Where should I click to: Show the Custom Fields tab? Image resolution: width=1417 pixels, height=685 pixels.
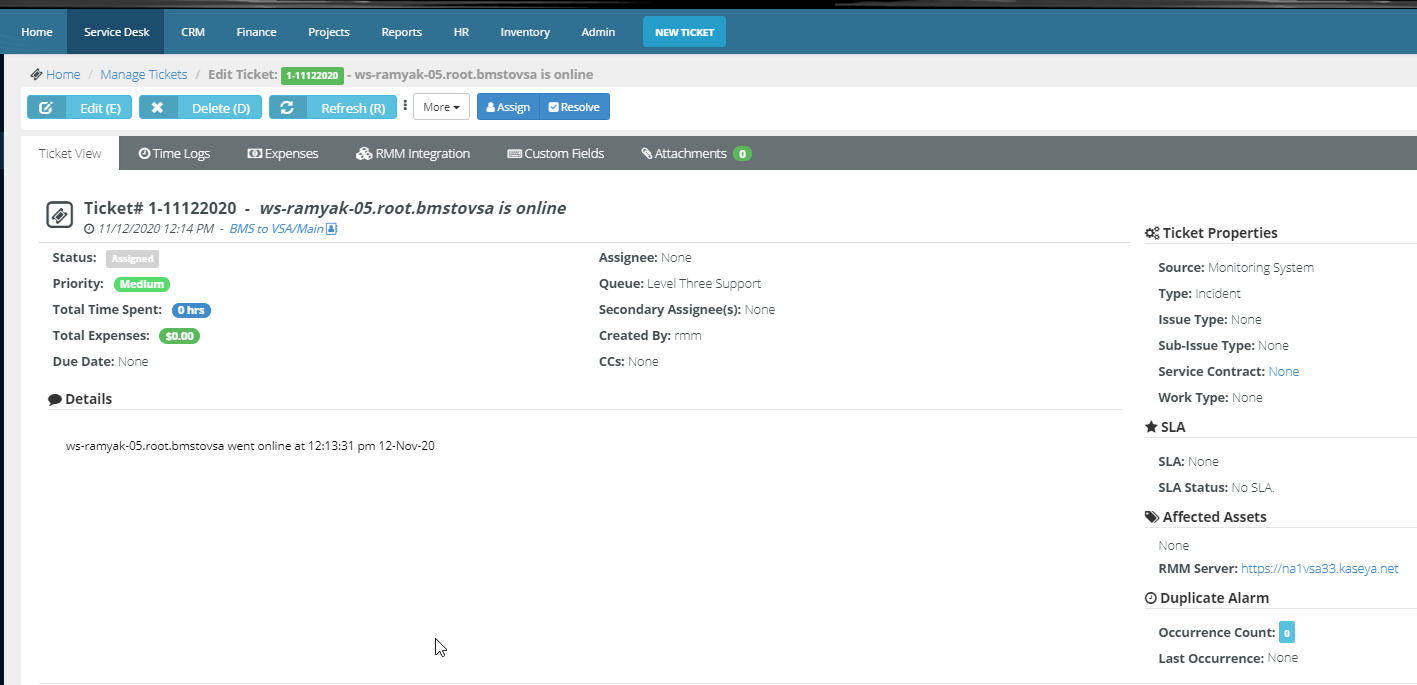click(x=555, y=154)
